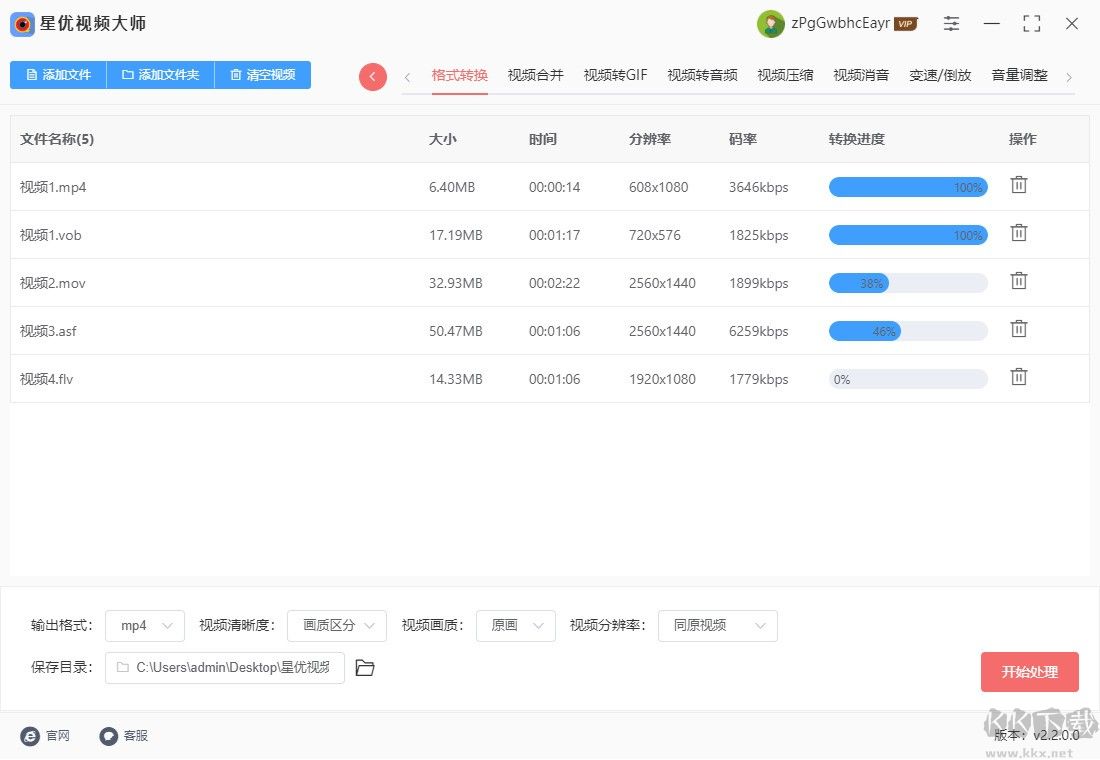
Task: Click the save directory path input field
Action: (x=224, y=667)
